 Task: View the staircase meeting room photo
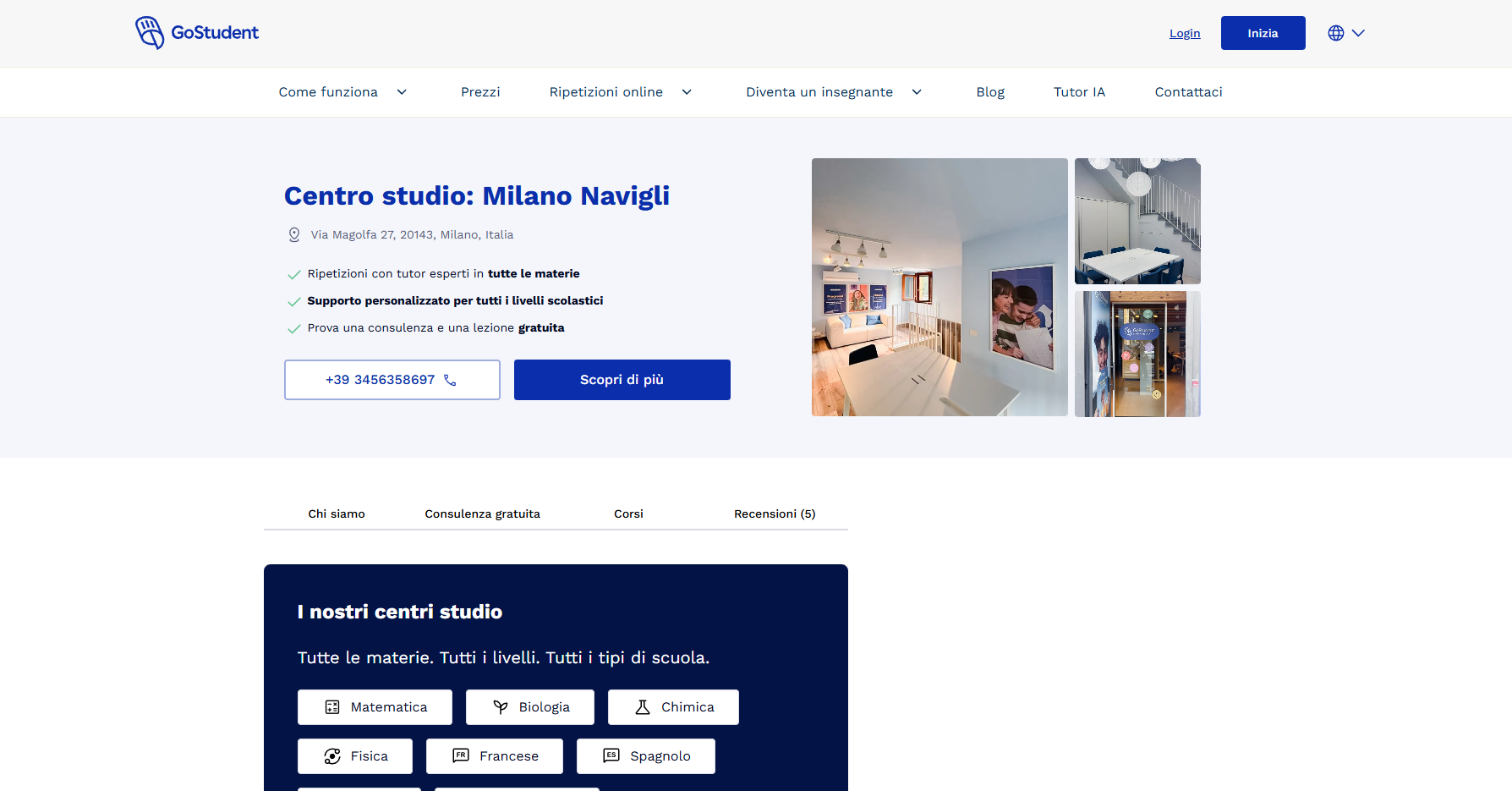[1137, 221]
